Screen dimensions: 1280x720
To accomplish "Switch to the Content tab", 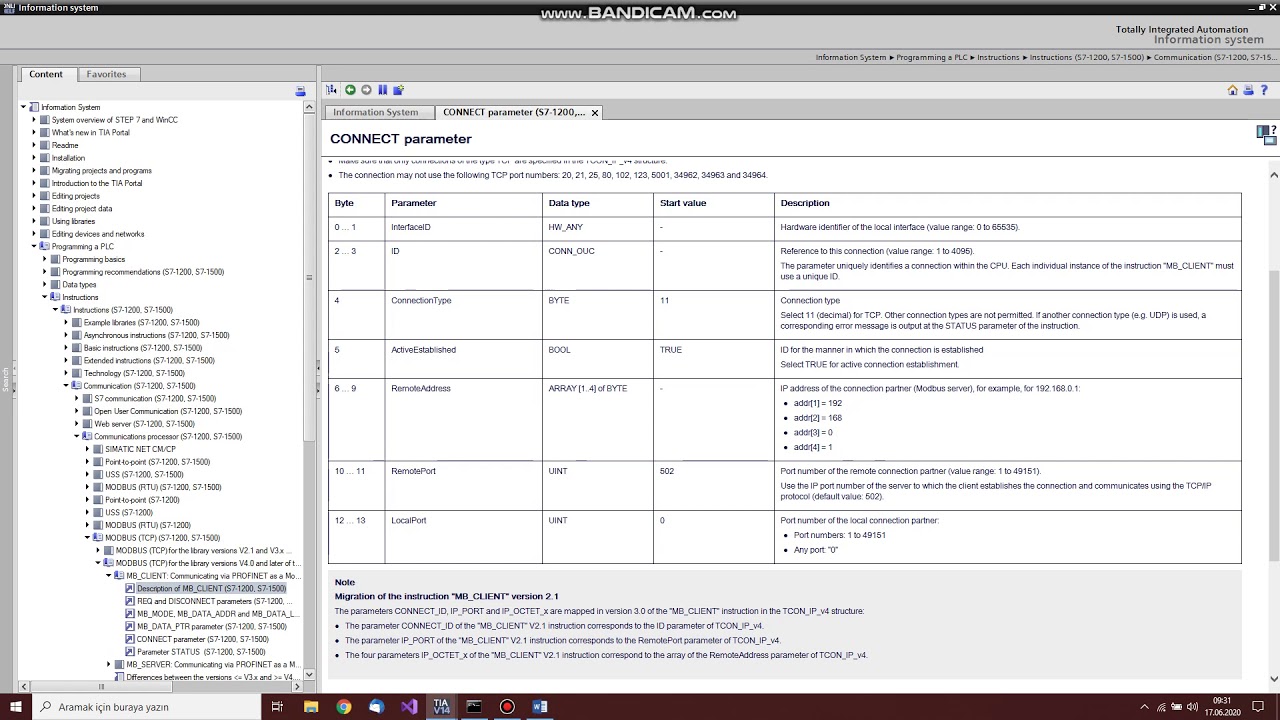I will coord(46,74).
